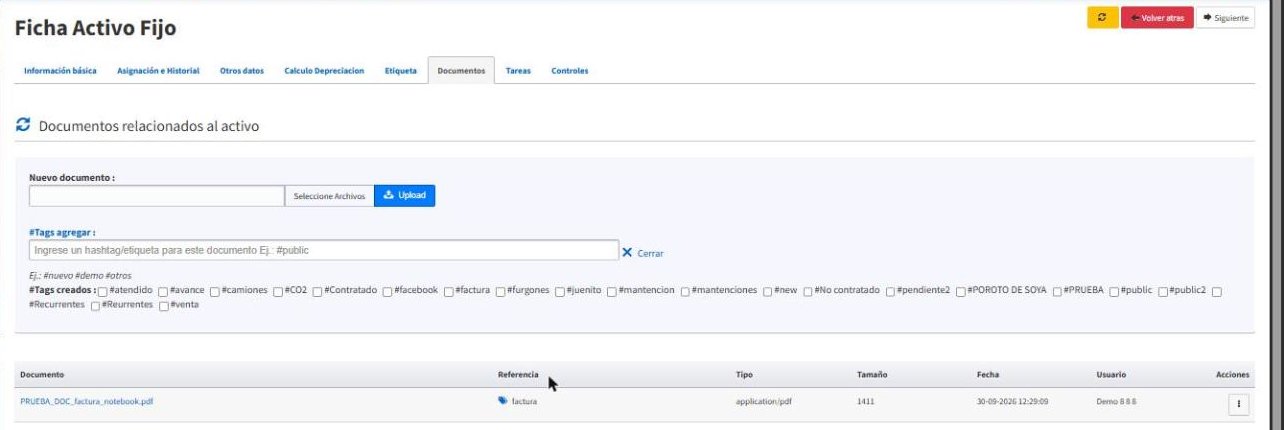Click the date 30-09-2026 12:29:09
1284x430 pixels.
(1012, 402)
